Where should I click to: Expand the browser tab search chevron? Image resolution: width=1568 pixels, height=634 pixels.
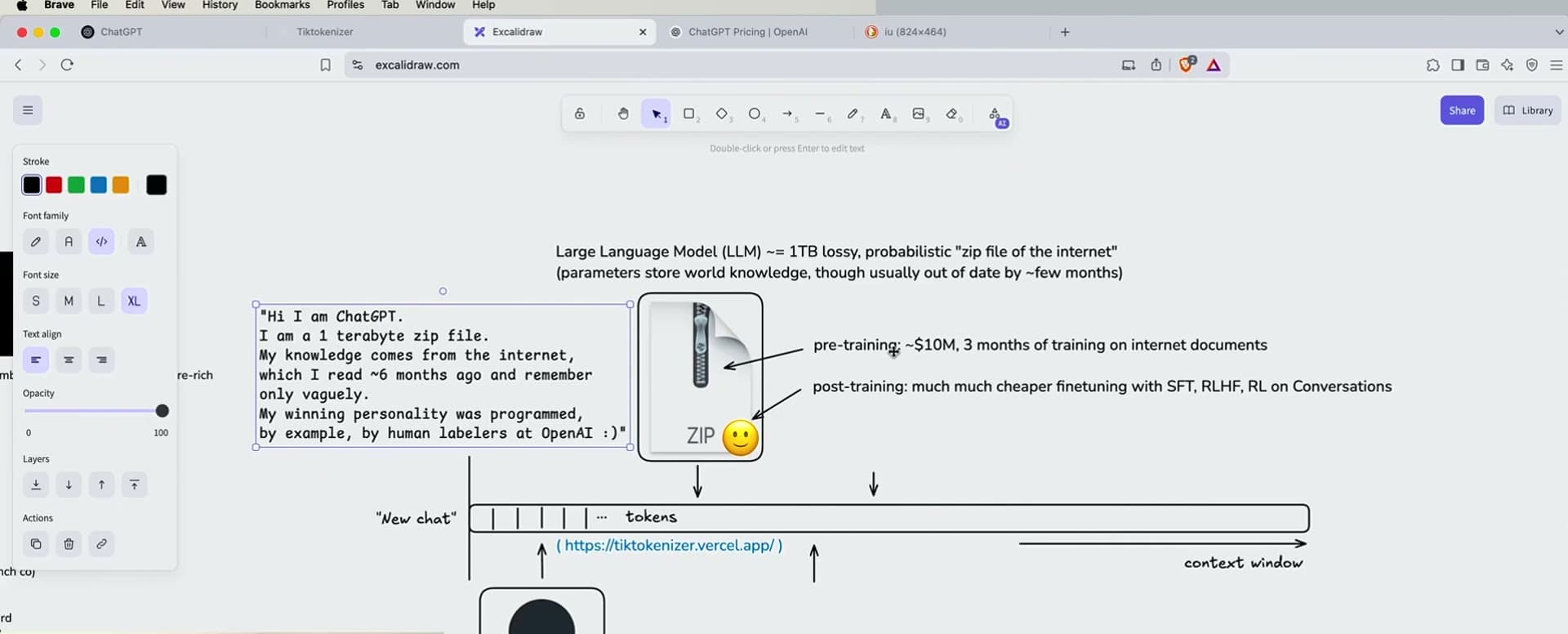[x=1559, y=32]
